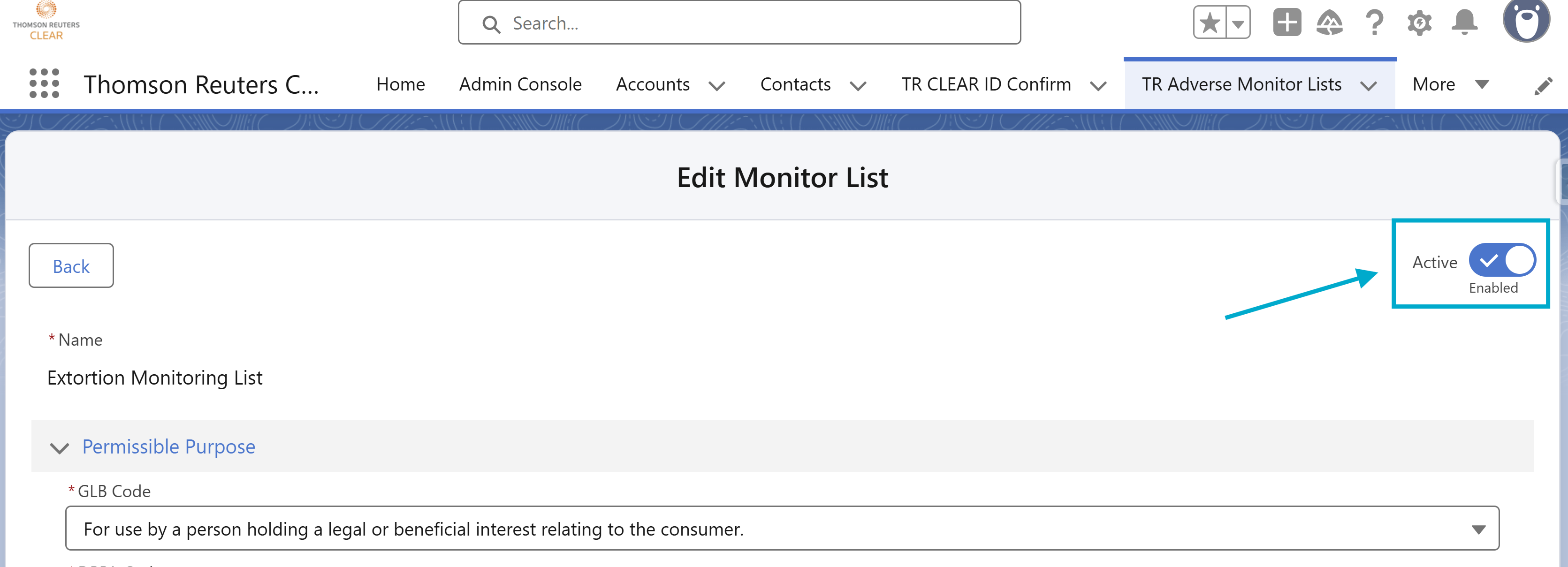Image resolution: width=1568 pixels, height=567 pixels.
Task: Open the Accounts tab
Action: click(x=653, y=84)
